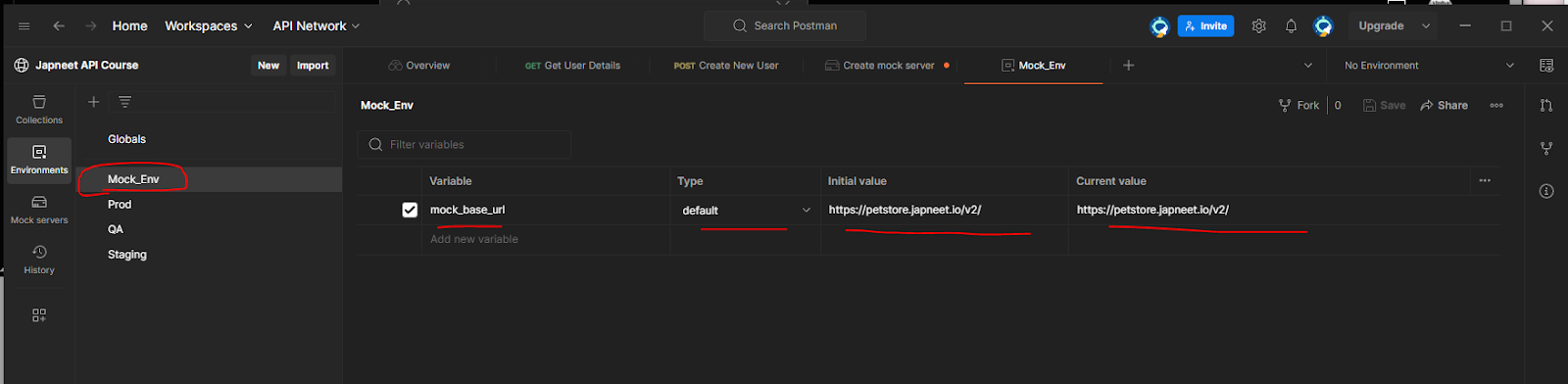1568x384 pixels.
Task: Open Mock servers in sidebar
Action: (x=39, y=209)
